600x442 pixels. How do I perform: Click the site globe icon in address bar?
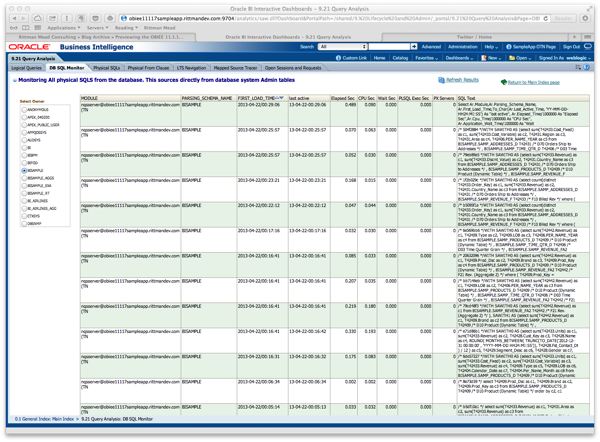(x=124, y=18)
